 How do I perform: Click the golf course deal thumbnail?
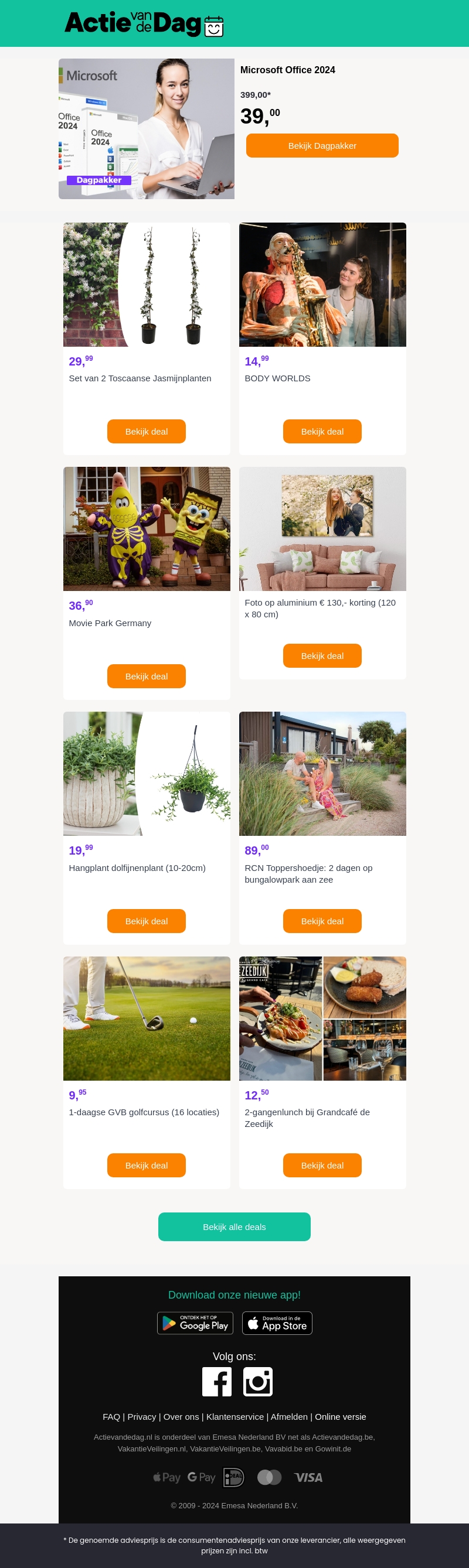(146, 1018)
